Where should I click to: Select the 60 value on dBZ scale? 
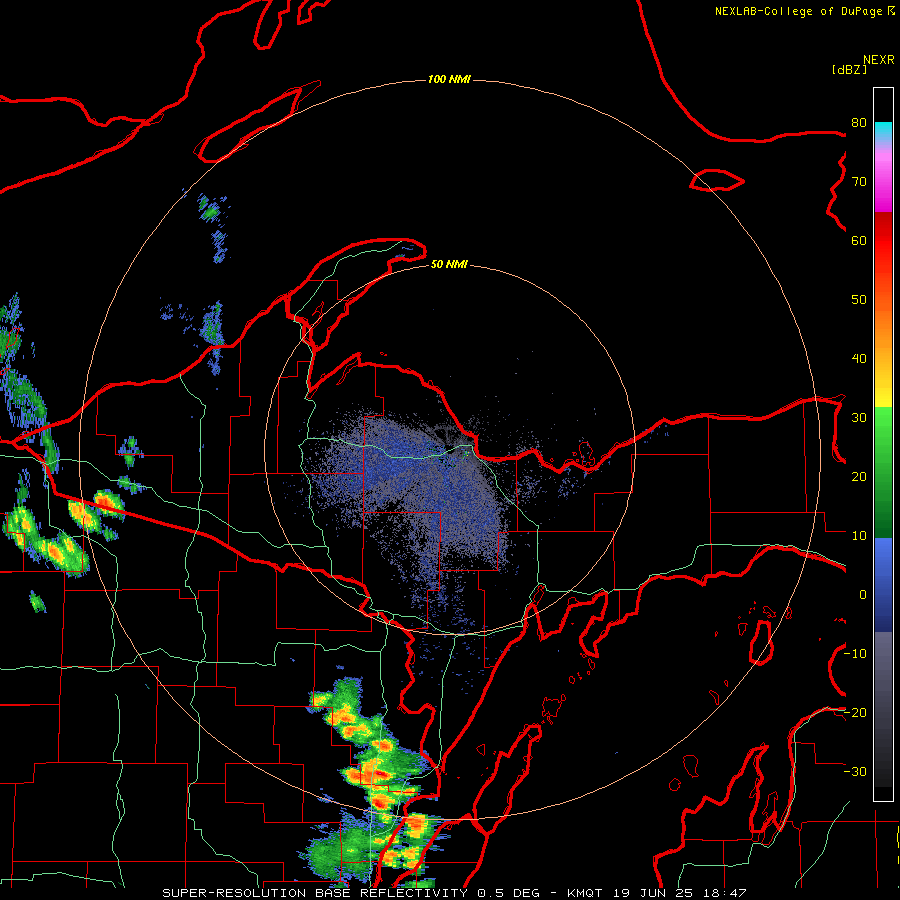[x=859, y=241]
